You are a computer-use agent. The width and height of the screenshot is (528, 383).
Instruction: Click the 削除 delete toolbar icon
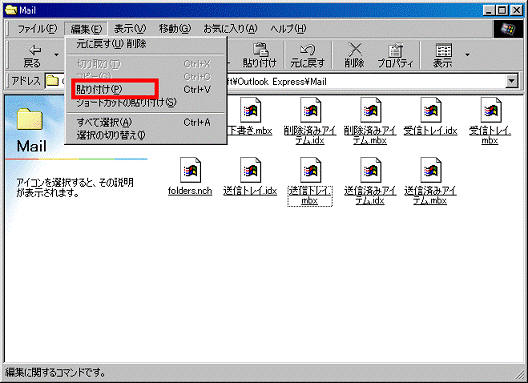coord(354,56)
